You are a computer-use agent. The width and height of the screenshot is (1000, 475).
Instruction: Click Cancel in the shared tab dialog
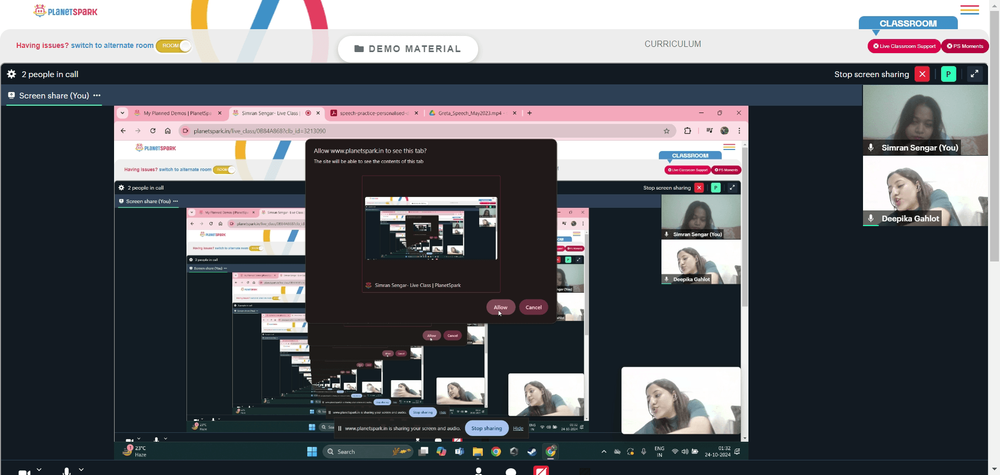coord(533,307)
